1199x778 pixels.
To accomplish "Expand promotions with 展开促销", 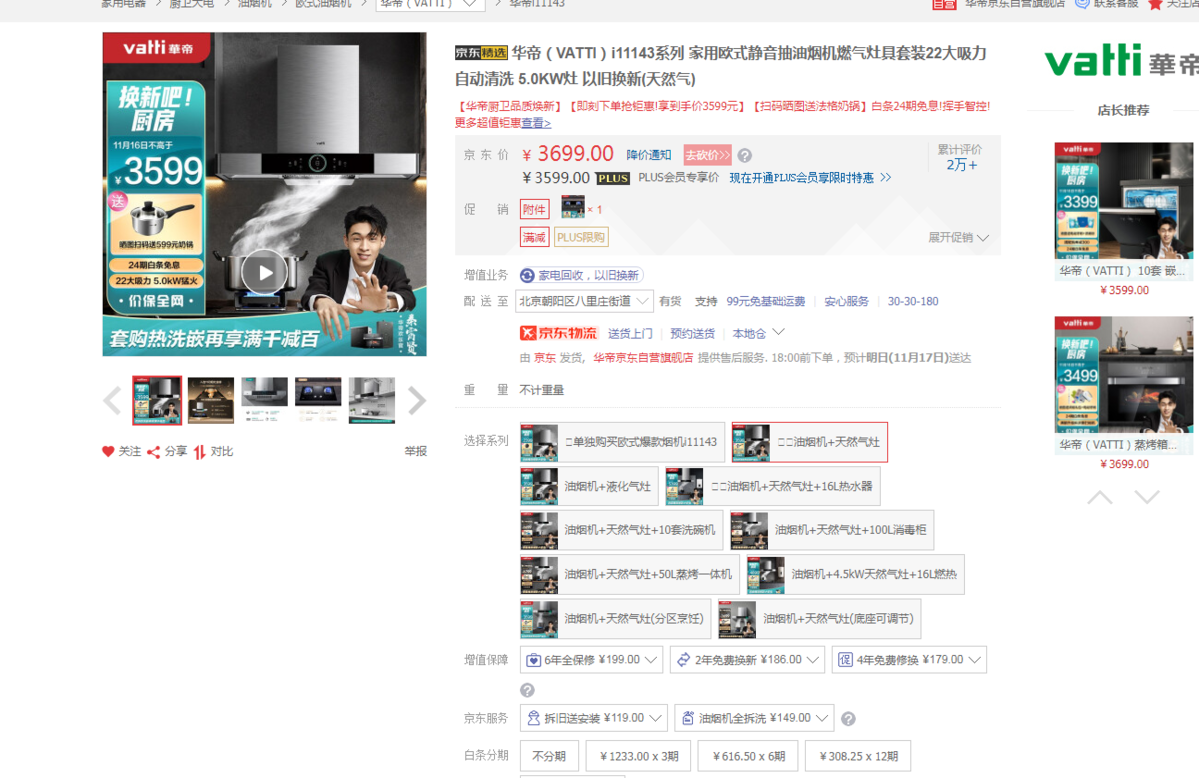I will tap(958, 238).
